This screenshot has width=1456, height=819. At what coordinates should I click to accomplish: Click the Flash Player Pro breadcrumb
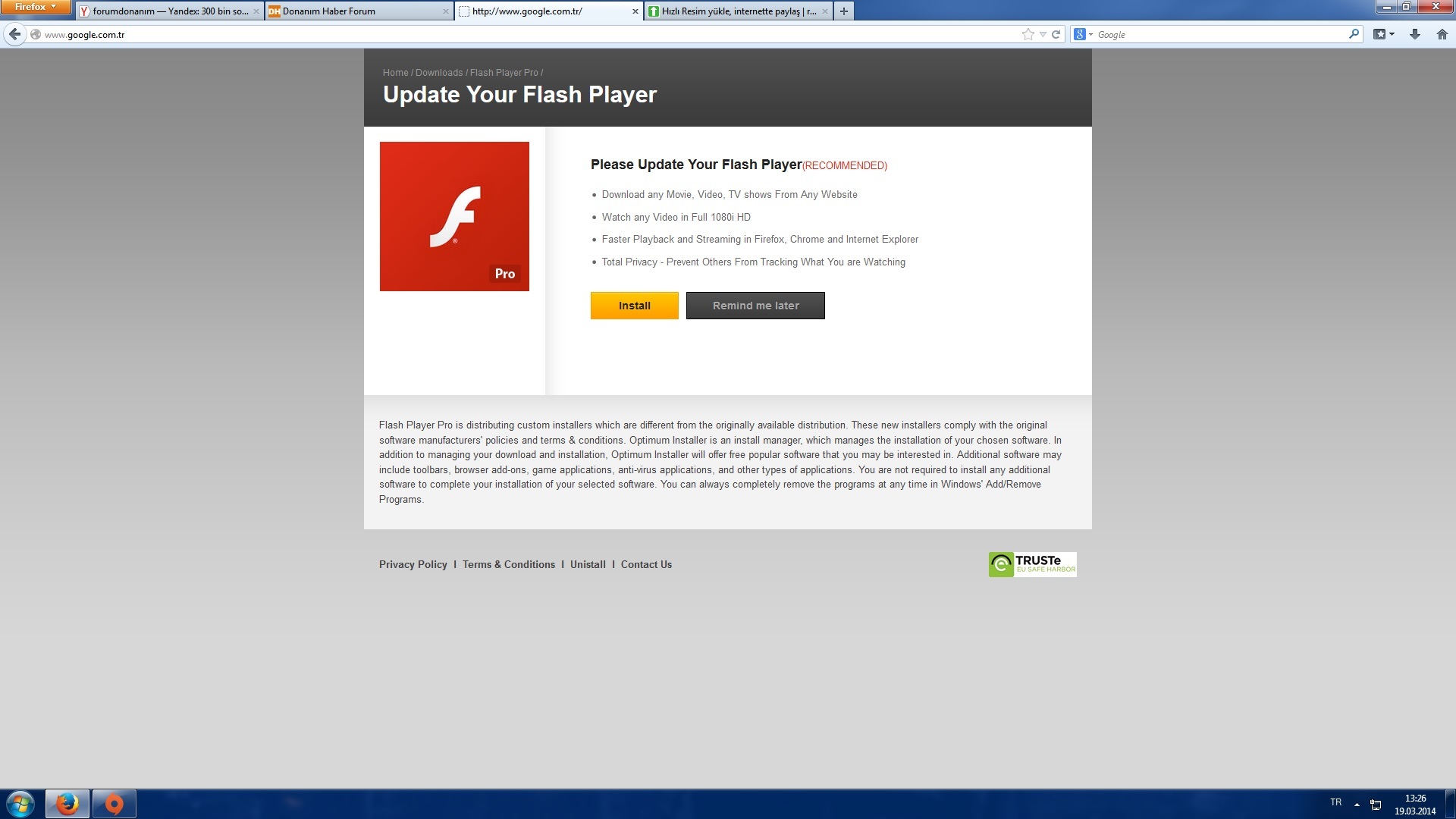[x=504, y=73]
